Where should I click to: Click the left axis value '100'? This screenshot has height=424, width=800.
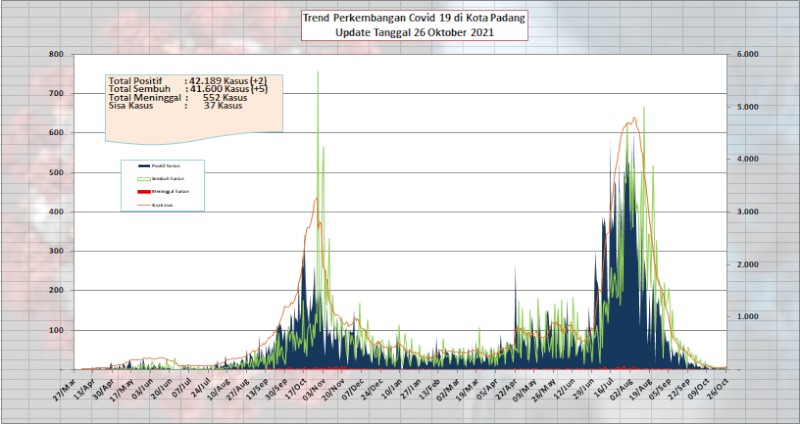click(x=56, y=330)
